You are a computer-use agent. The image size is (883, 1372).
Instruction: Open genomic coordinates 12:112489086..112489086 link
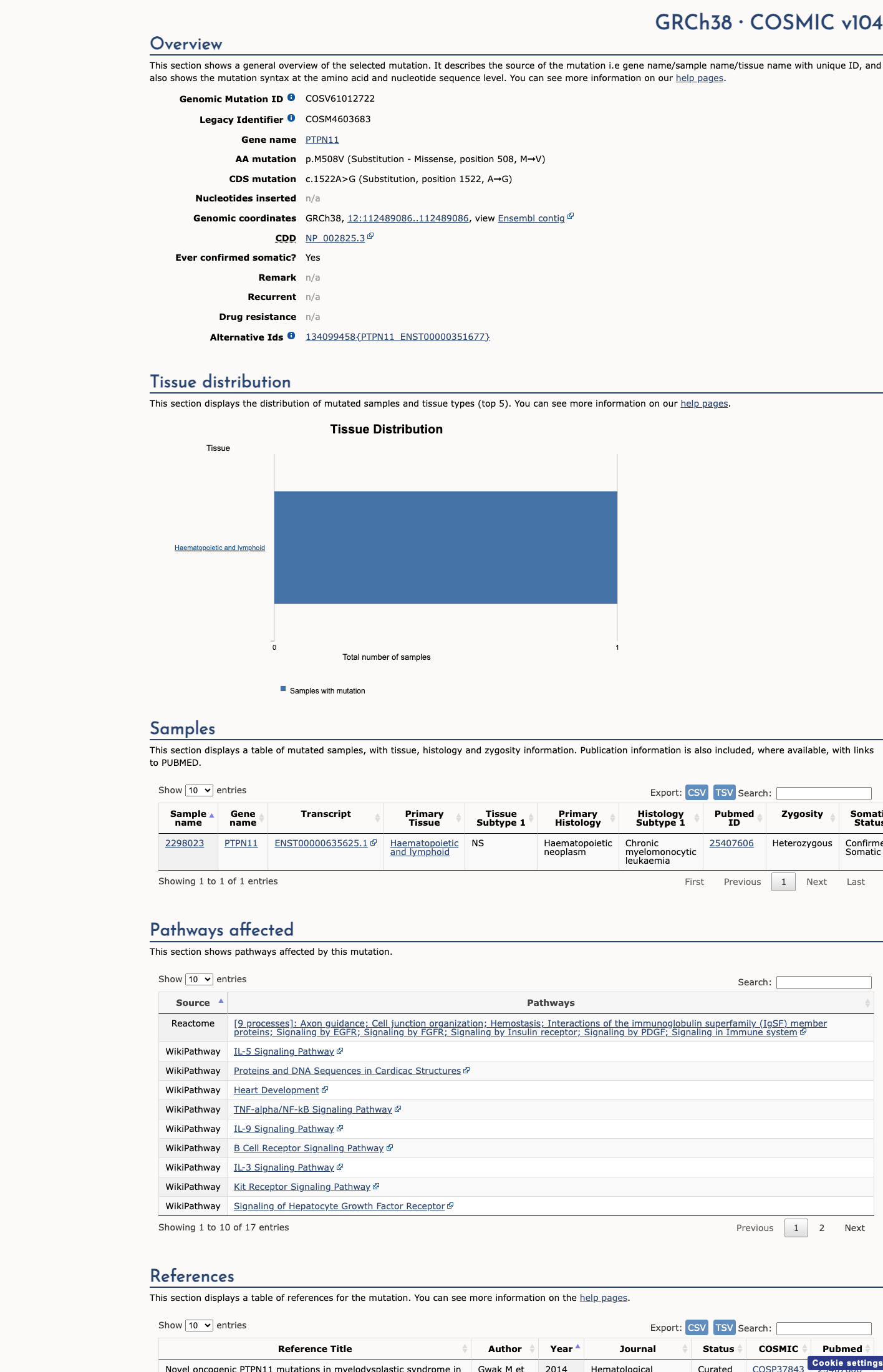[x=408, y=218]
